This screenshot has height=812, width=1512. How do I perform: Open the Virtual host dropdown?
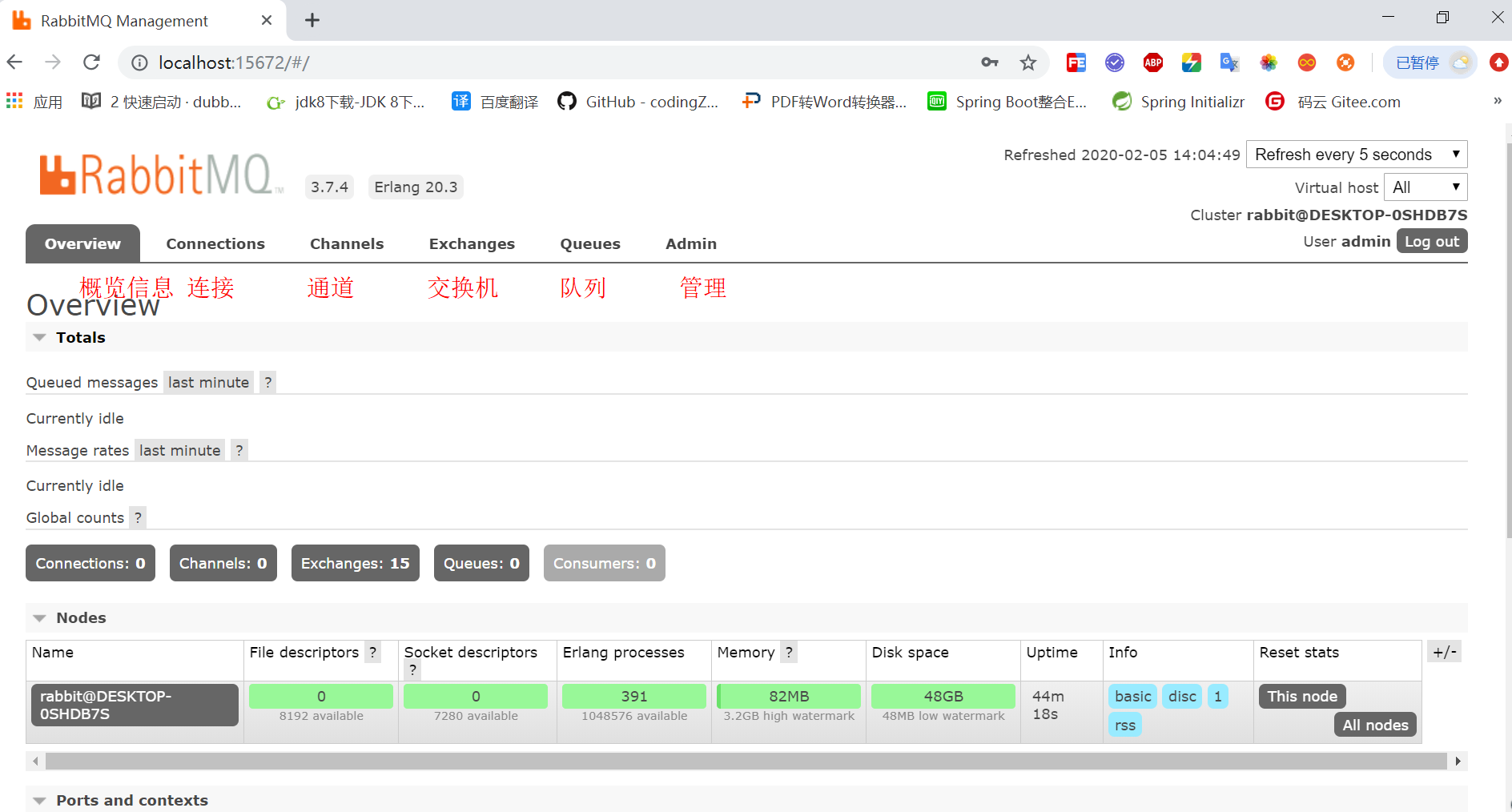coord(1426,187)
